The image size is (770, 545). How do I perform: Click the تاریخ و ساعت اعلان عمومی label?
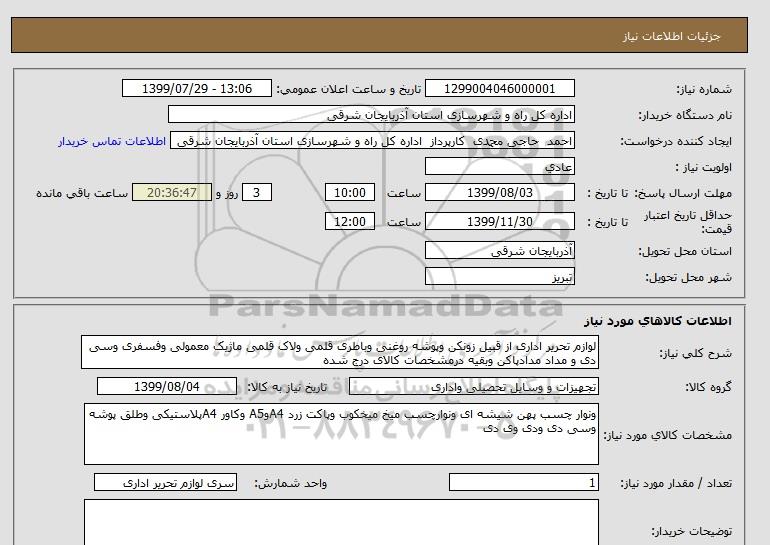[x=349, y=89]
